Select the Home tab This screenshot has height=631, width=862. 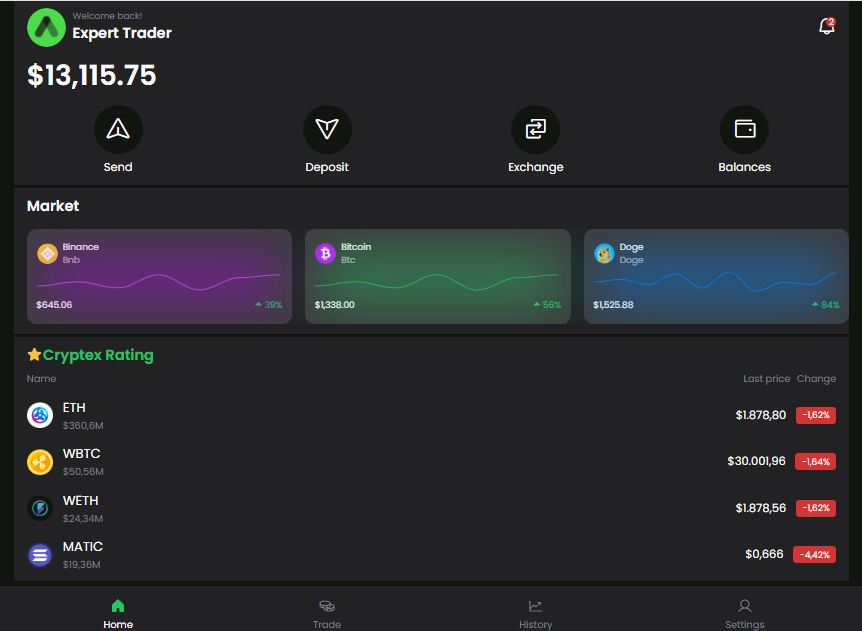point(118,614)
